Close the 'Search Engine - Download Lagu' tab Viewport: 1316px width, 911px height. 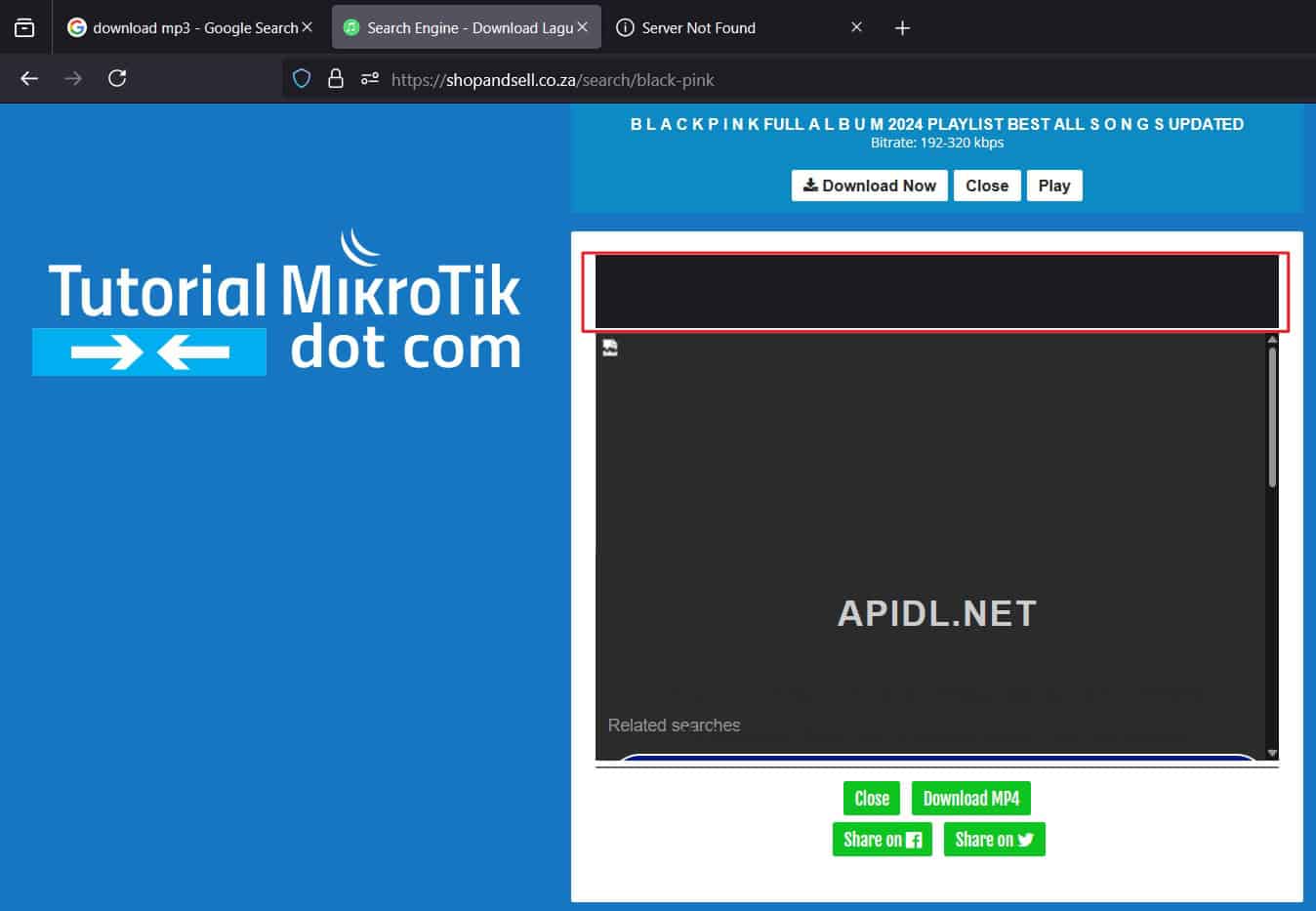coord(582,27)
